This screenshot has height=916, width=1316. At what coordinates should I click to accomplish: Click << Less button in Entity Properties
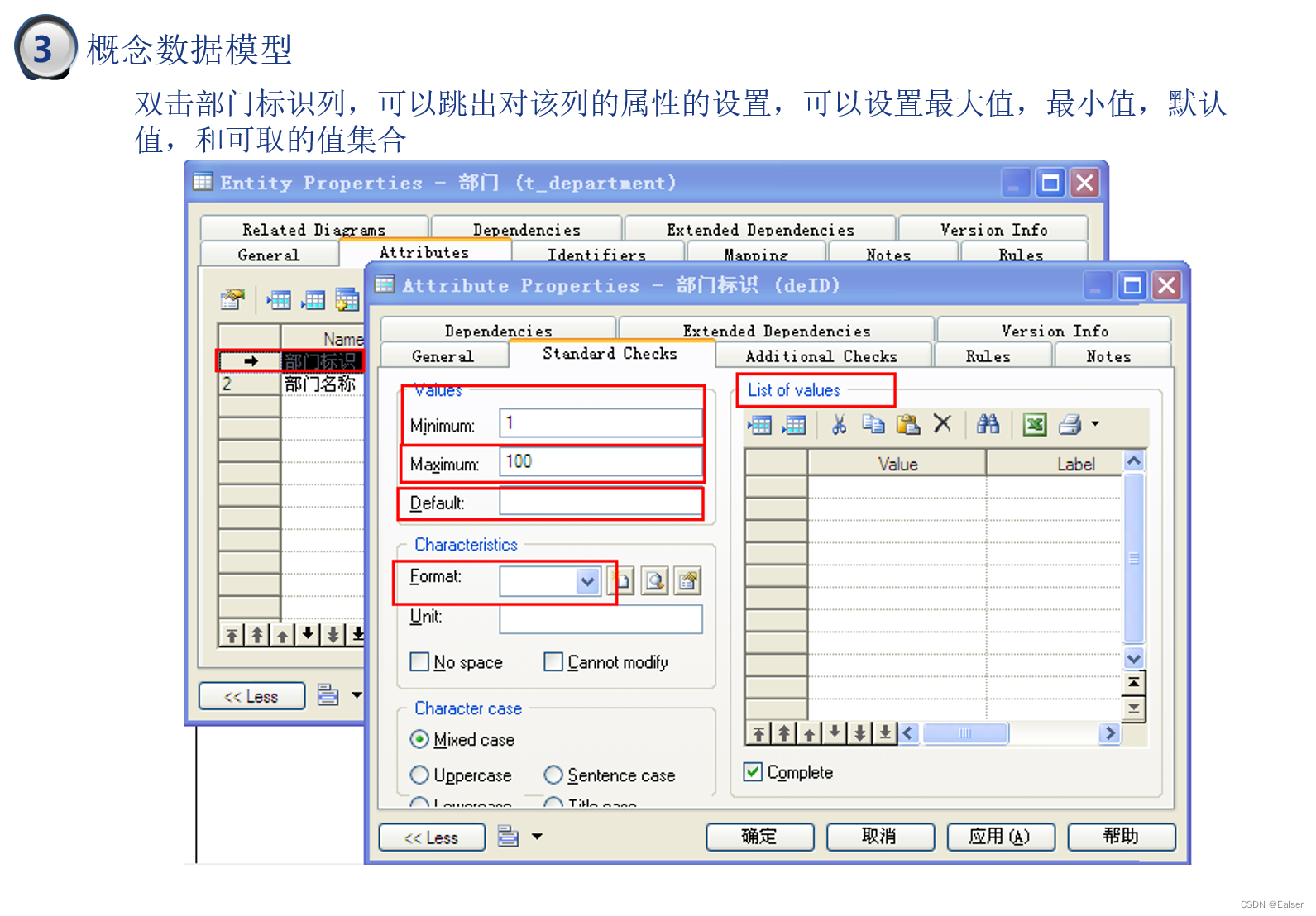[251, 696]
